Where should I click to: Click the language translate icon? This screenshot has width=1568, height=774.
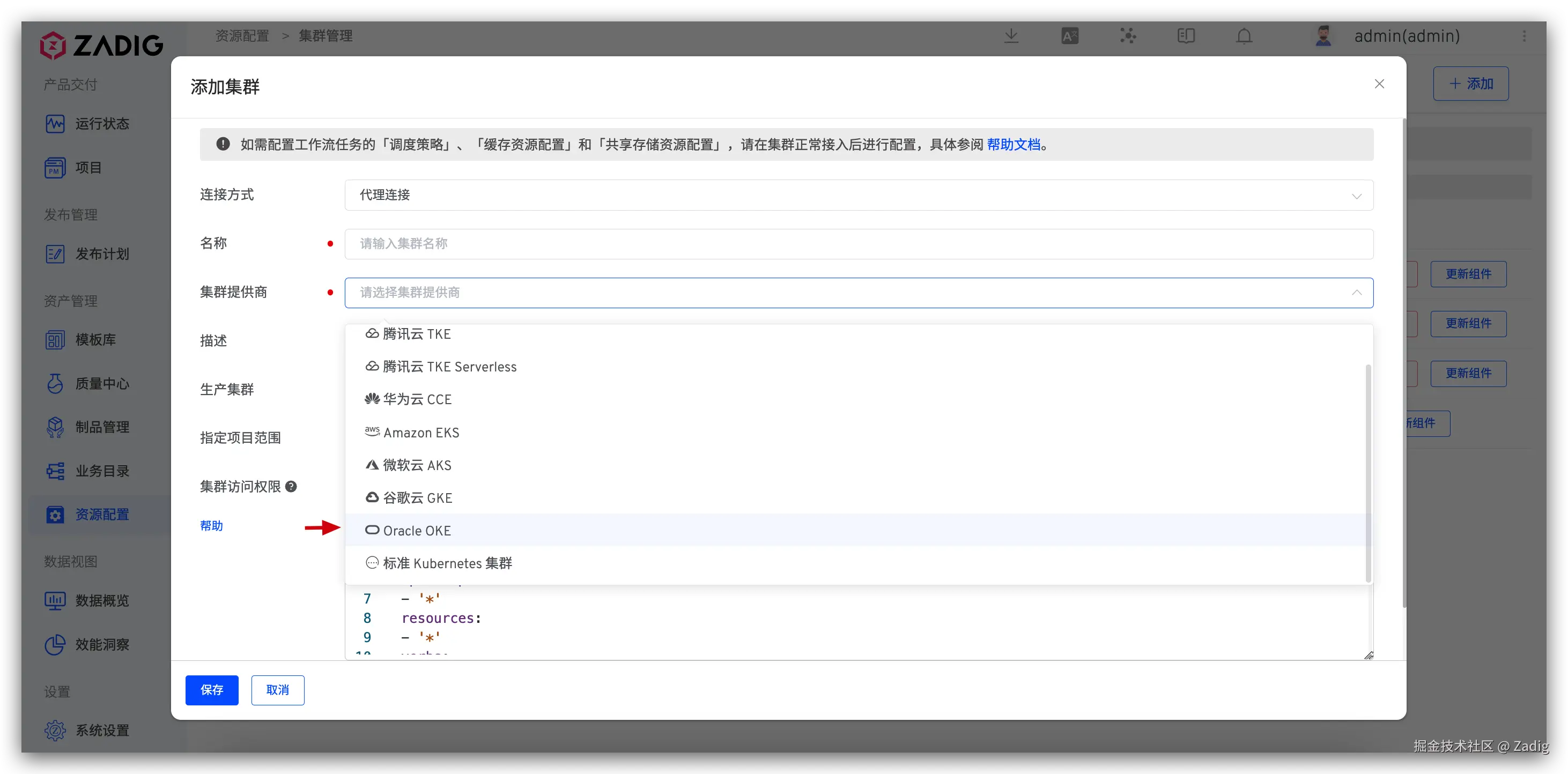click(1069, 36)
